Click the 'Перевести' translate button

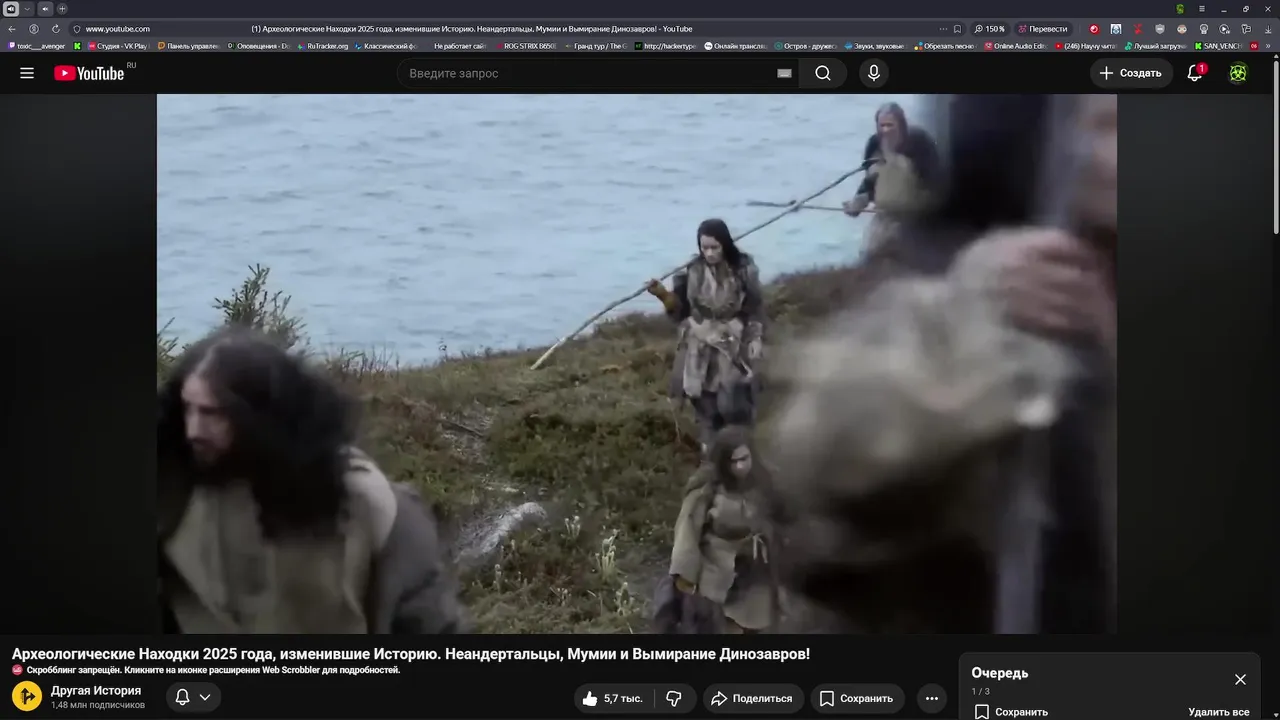tap(1043, 29)
